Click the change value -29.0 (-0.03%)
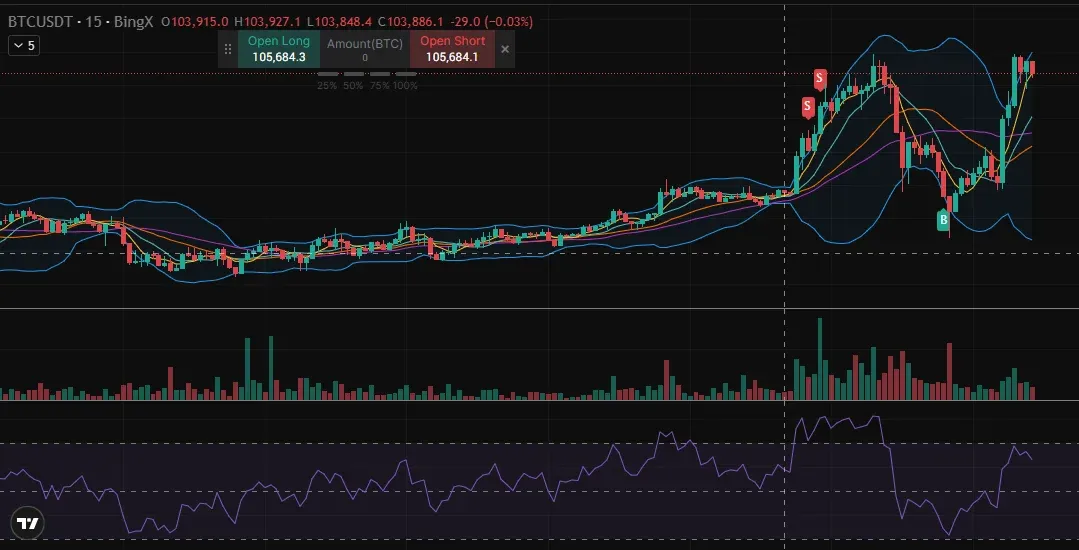The width and height of the screenshot is (1079, 550). [491, 21]
